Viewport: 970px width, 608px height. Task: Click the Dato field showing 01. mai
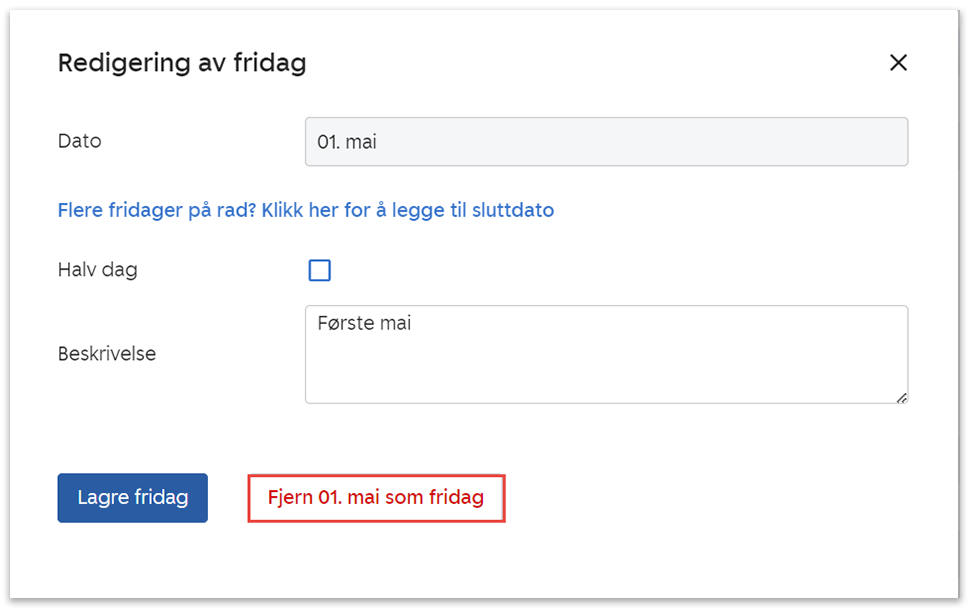606,142
